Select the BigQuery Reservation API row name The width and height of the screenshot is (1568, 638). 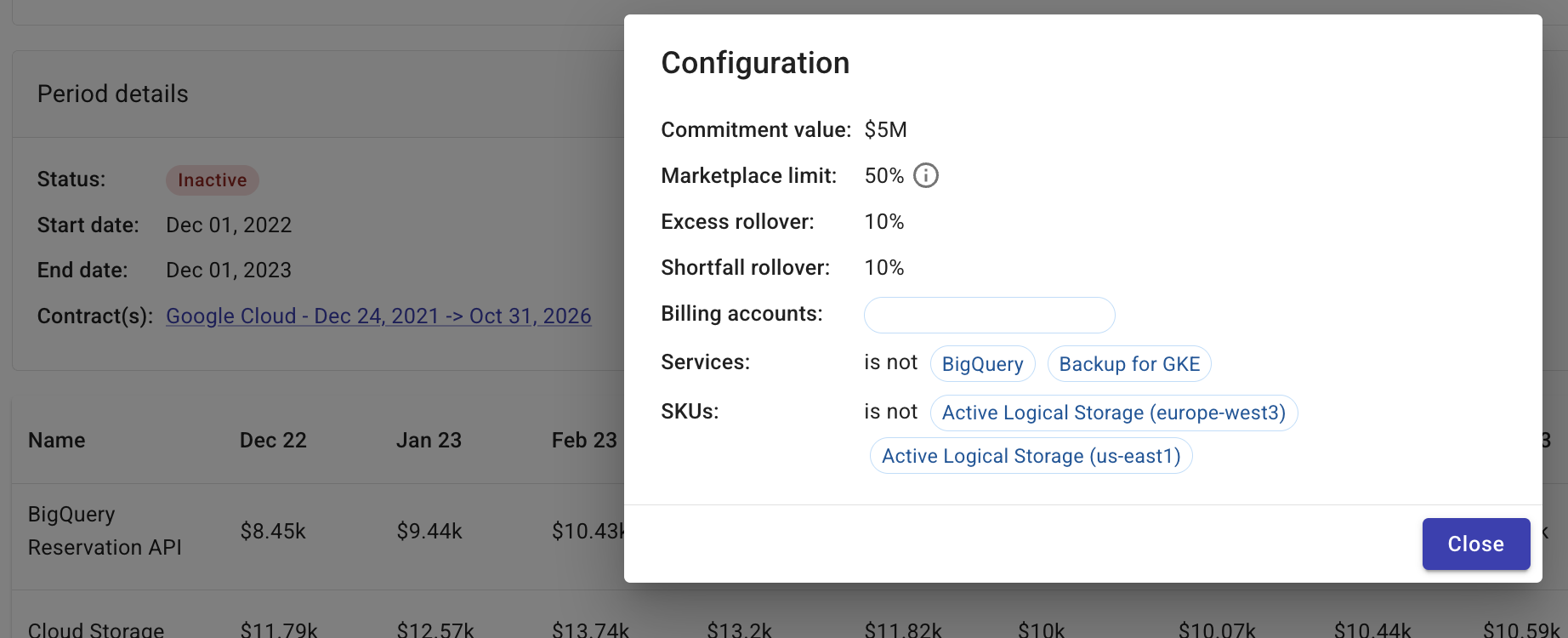[x=105, y=531]
